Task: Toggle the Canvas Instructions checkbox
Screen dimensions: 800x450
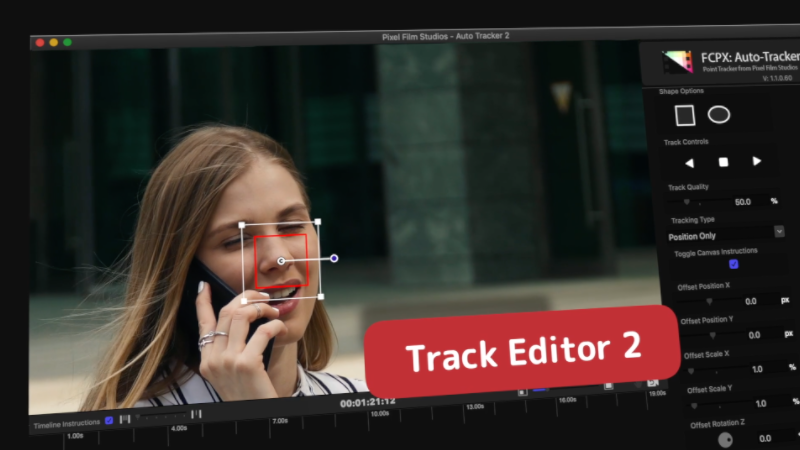Action: [733, 264]
